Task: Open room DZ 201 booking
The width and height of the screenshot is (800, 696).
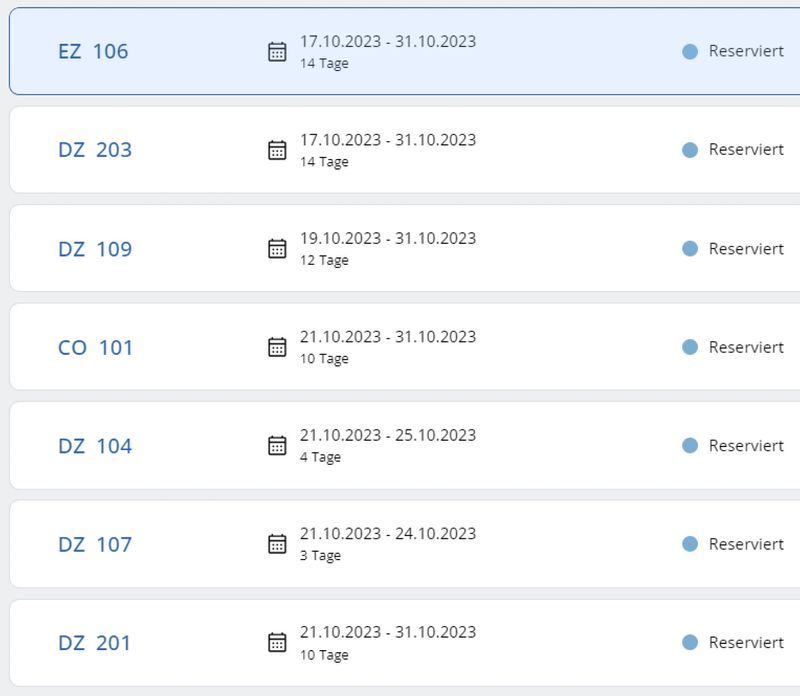Action: click(95, 643)
